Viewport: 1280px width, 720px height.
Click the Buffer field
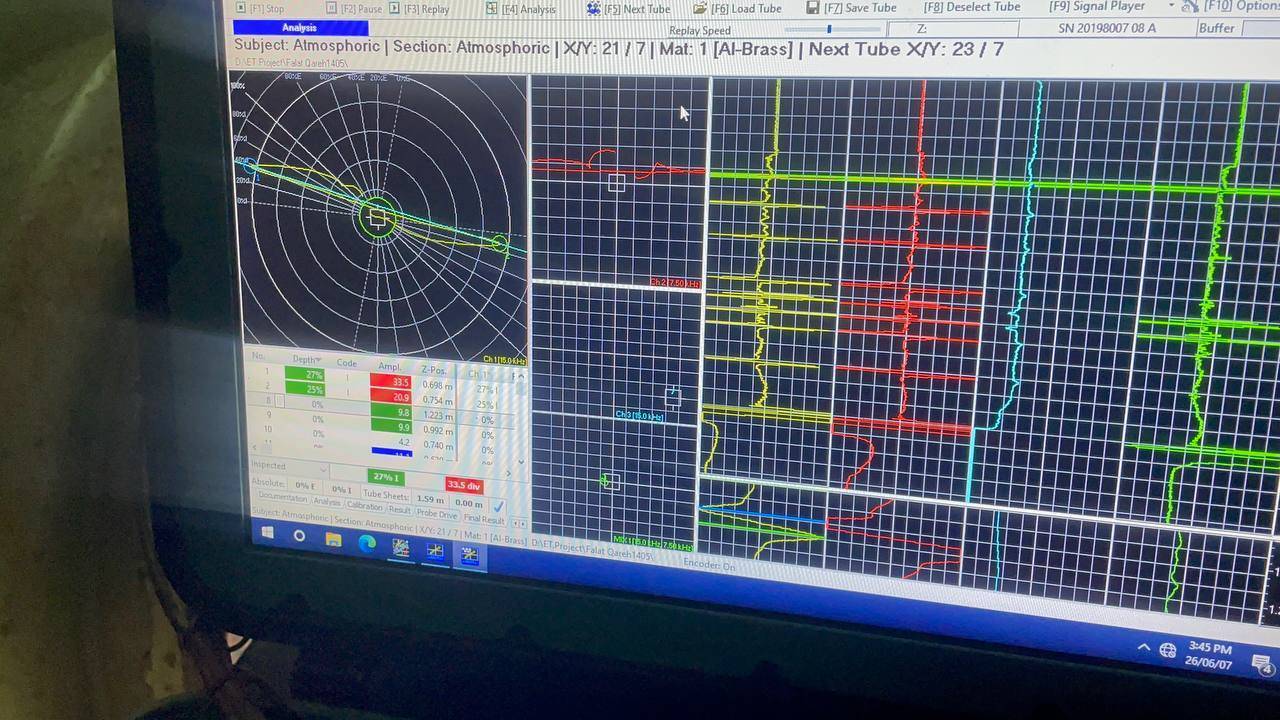pos(1236,28)
